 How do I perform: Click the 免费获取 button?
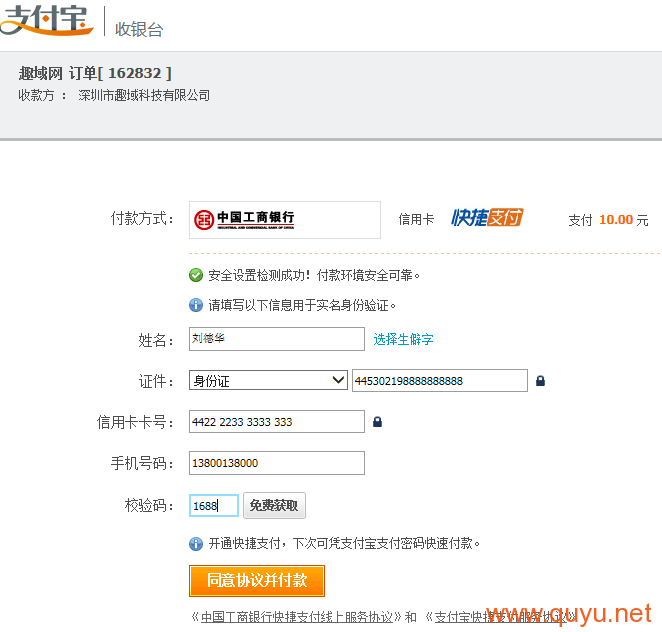click(274, 505)
